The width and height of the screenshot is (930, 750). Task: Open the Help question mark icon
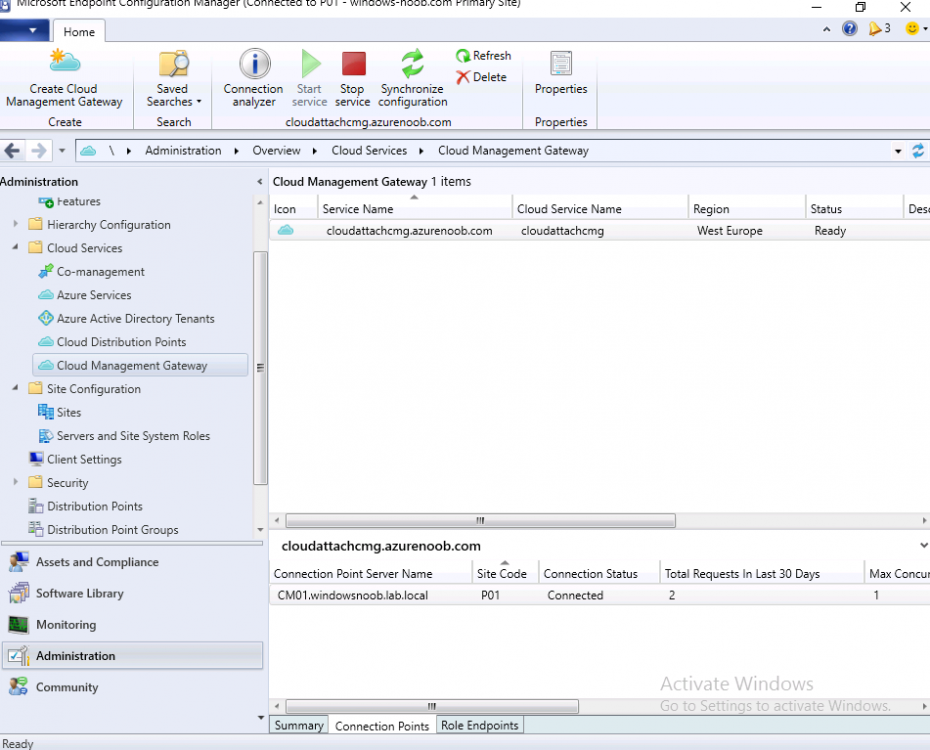click(849, 28)
